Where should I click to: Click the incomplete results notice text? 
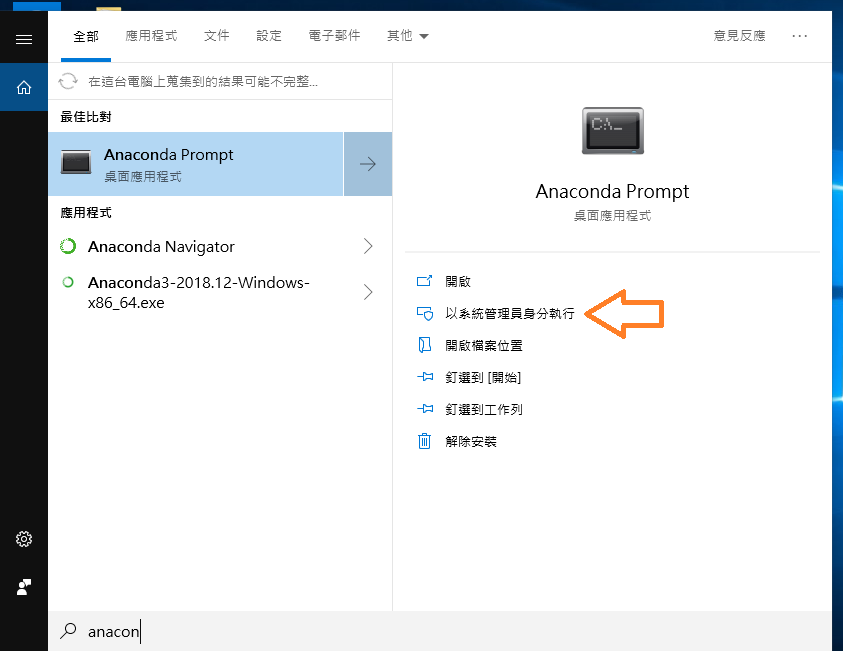[x=203, y=81]
